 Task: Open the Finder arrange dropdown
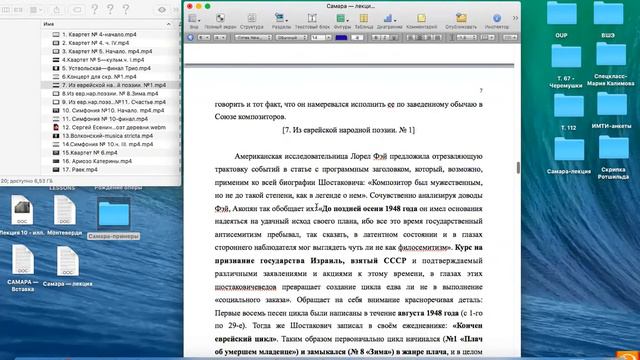click(x=36, y=10)
